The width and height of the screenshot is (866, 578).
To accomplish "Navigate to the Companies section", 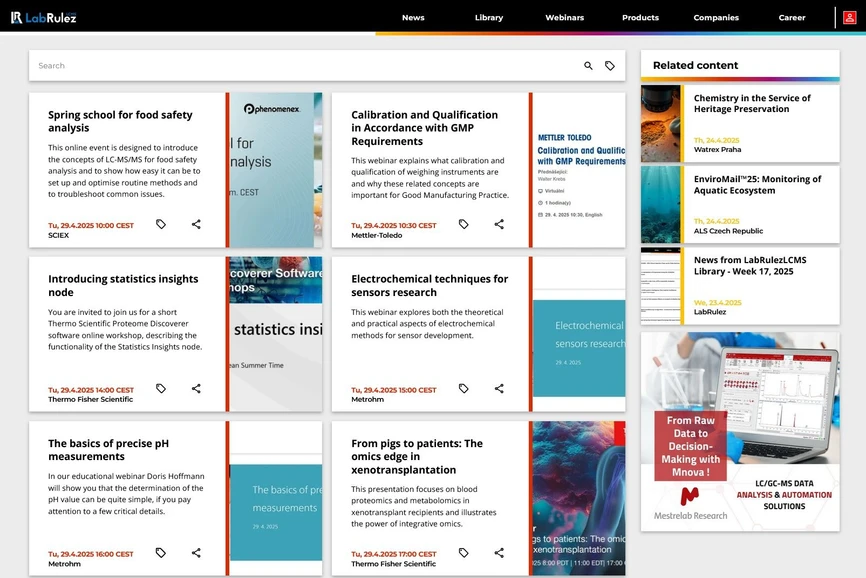I will [x=716, y=17].
